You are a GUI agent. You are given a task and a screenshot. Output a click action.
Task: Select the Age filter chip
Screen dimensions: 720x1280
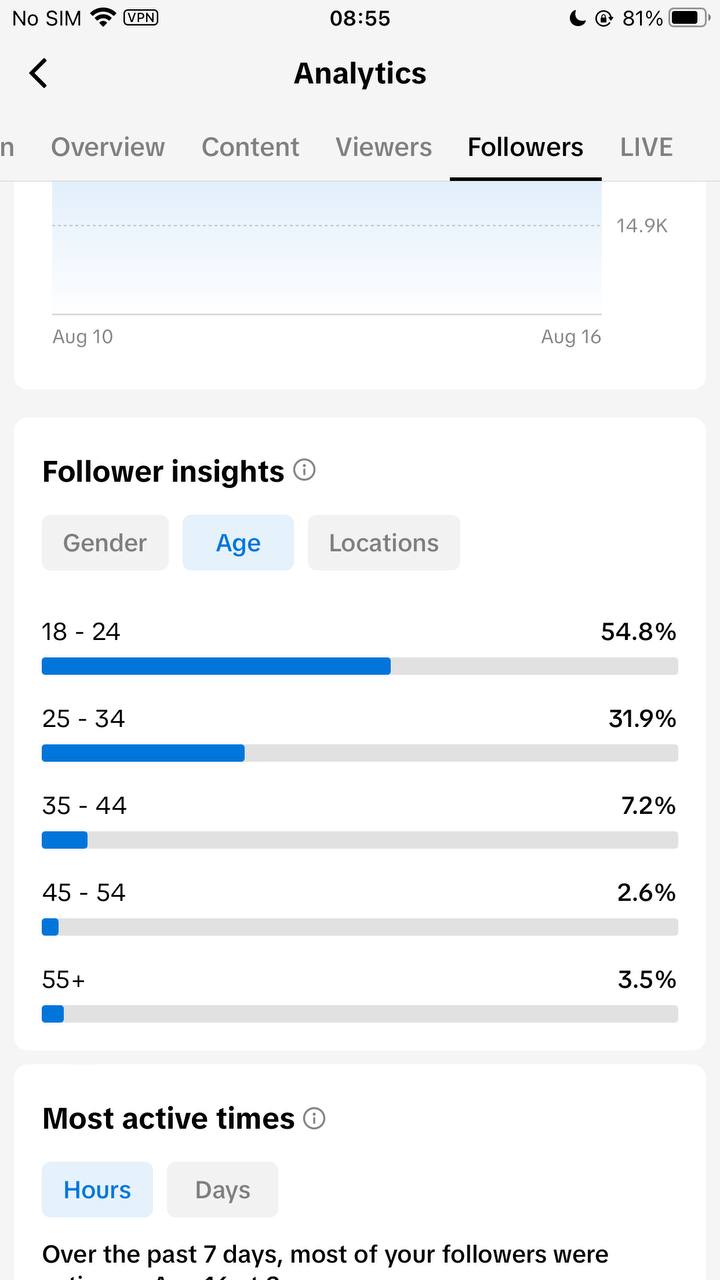(238, 543)
